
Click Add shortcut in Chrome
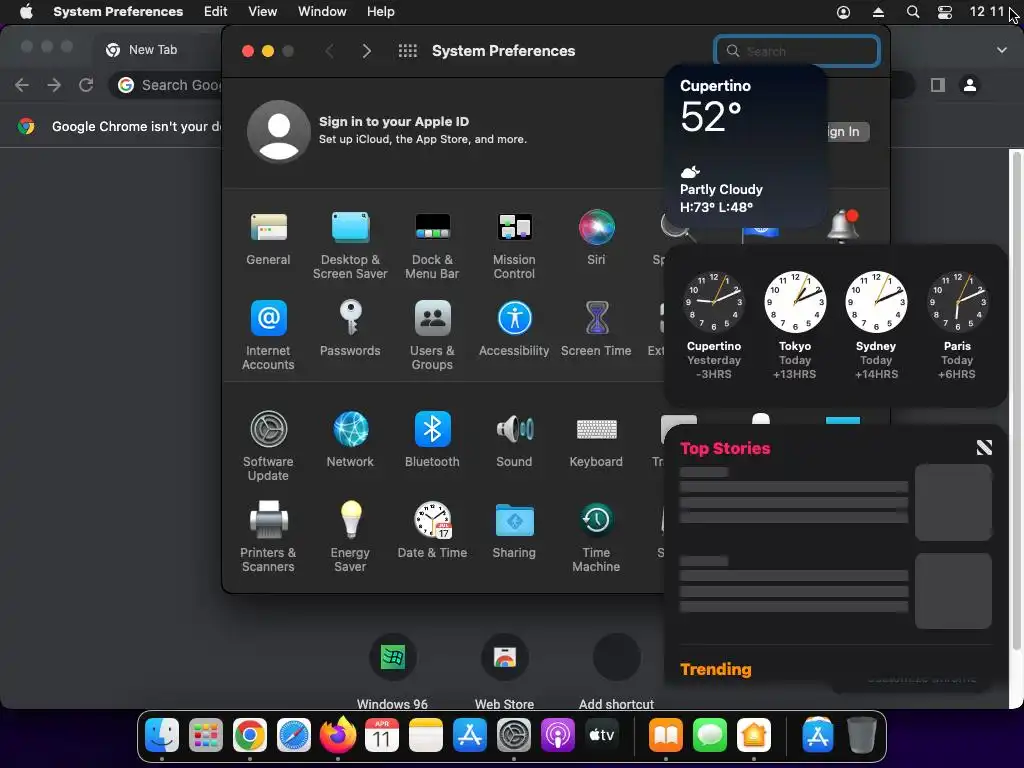pyautogui.click(x=616, y=673)
